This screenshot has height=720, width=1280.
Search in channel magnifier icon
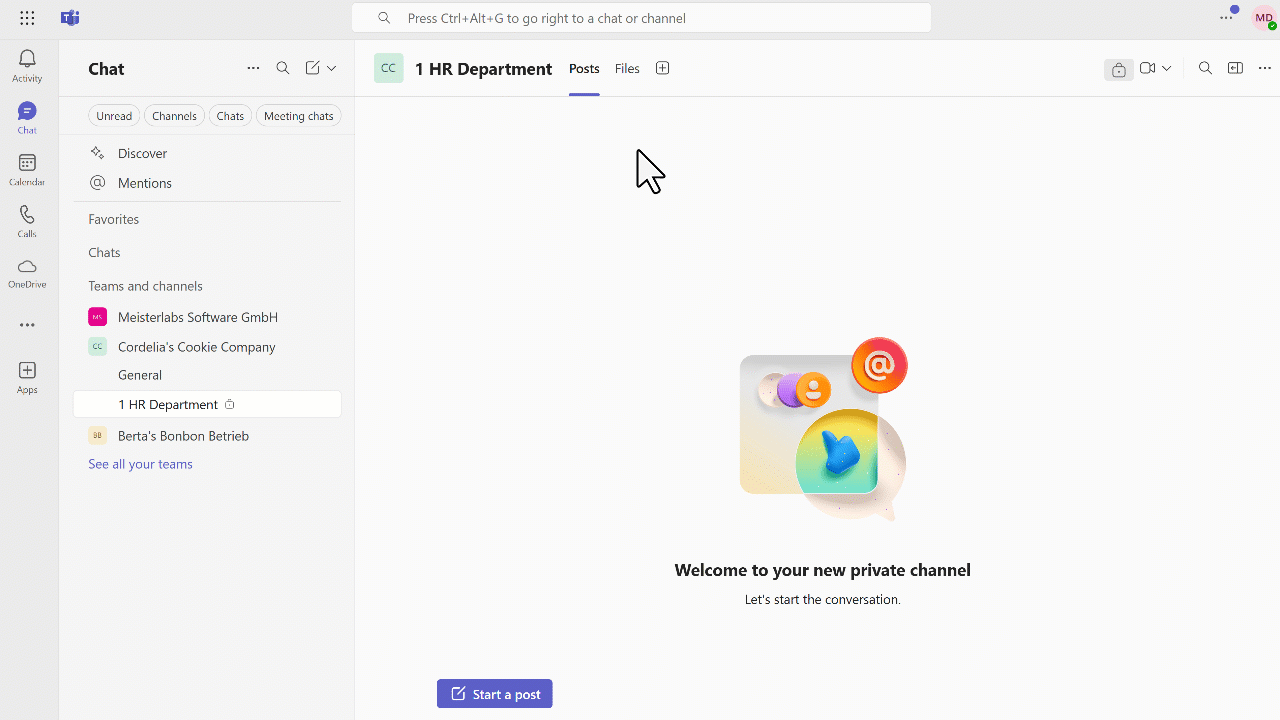[x=1205, y=68]
